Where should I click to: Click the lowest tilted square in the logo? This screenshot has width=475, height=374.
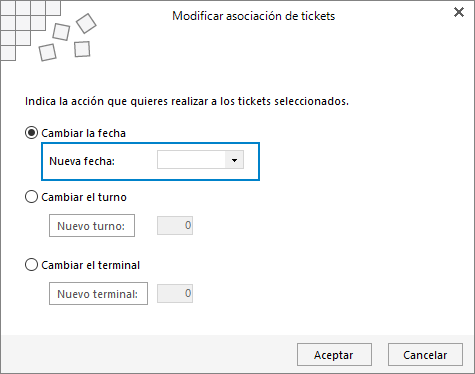(x=47, y=52)
